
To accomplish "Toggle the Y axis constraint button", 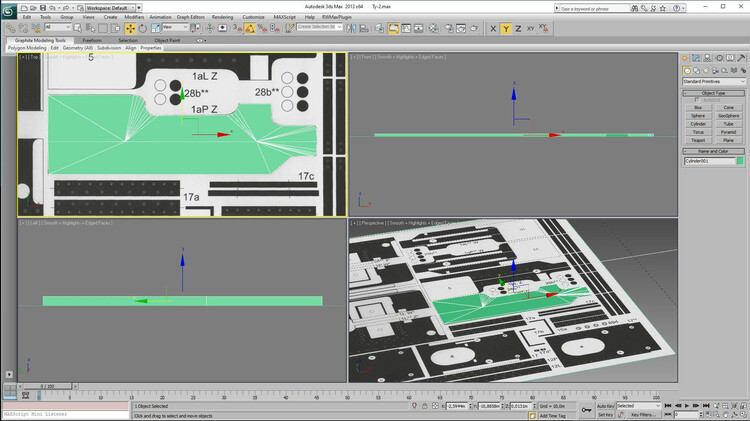I will click(x=506, y=29).
